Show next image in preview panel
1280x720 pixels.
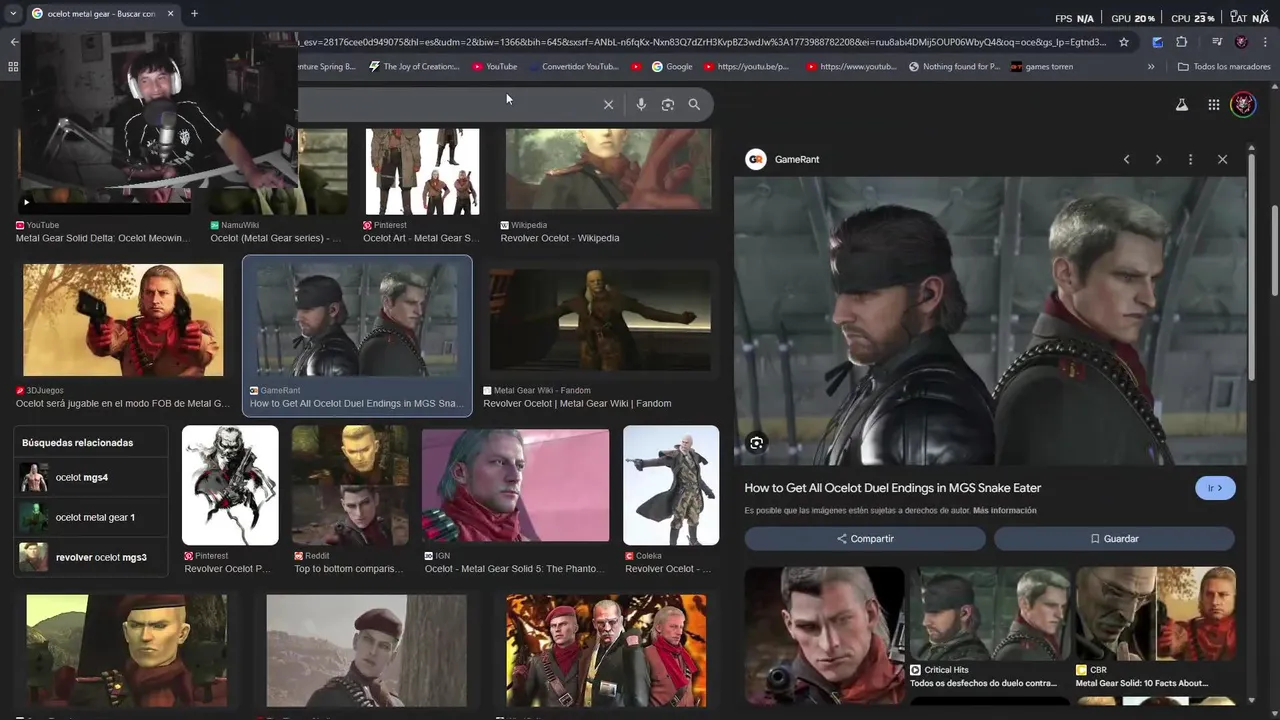coord(1158,160)
